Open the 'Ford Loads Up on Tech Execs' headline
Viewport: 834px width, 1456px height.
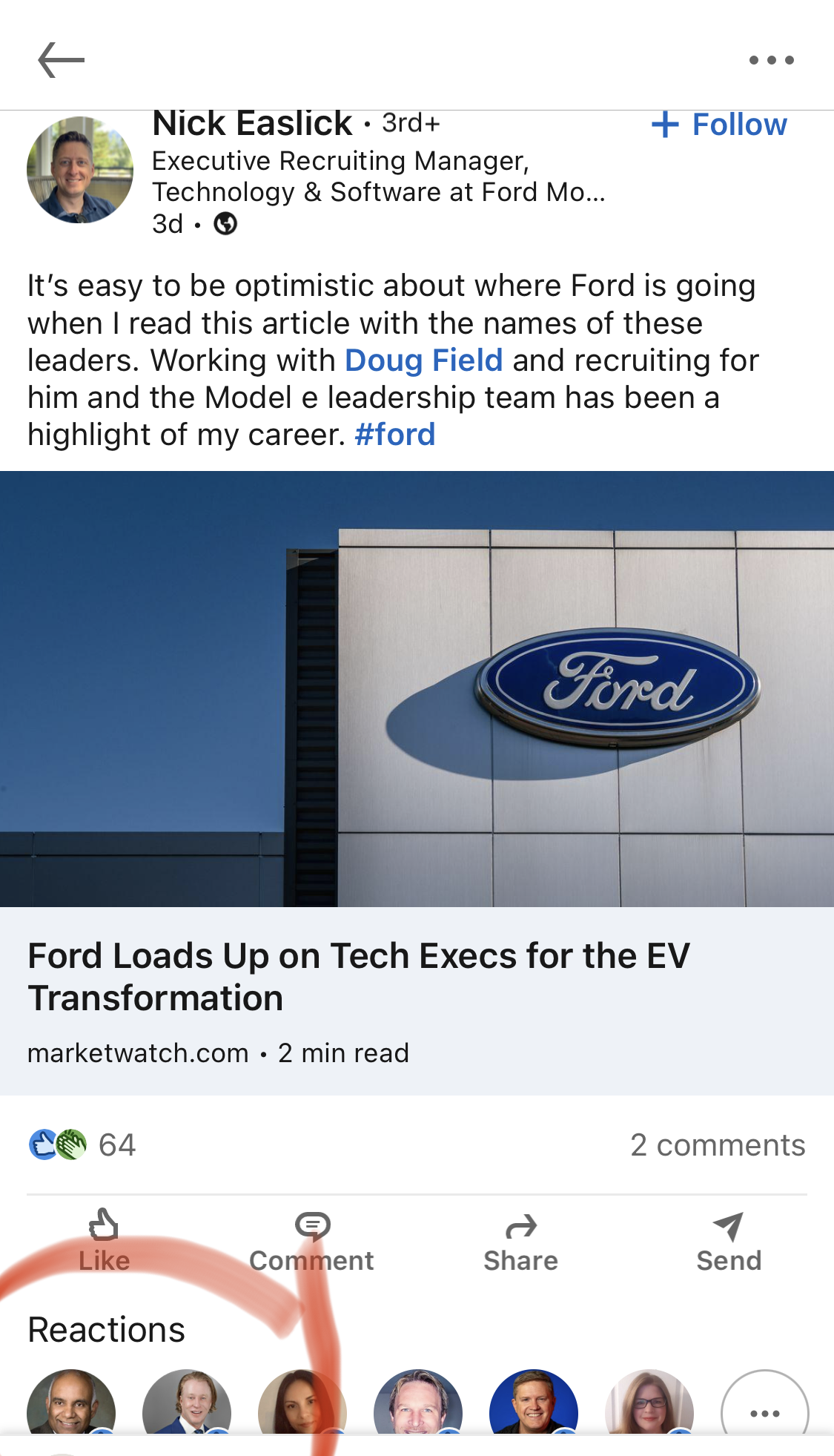coord(359,976)
